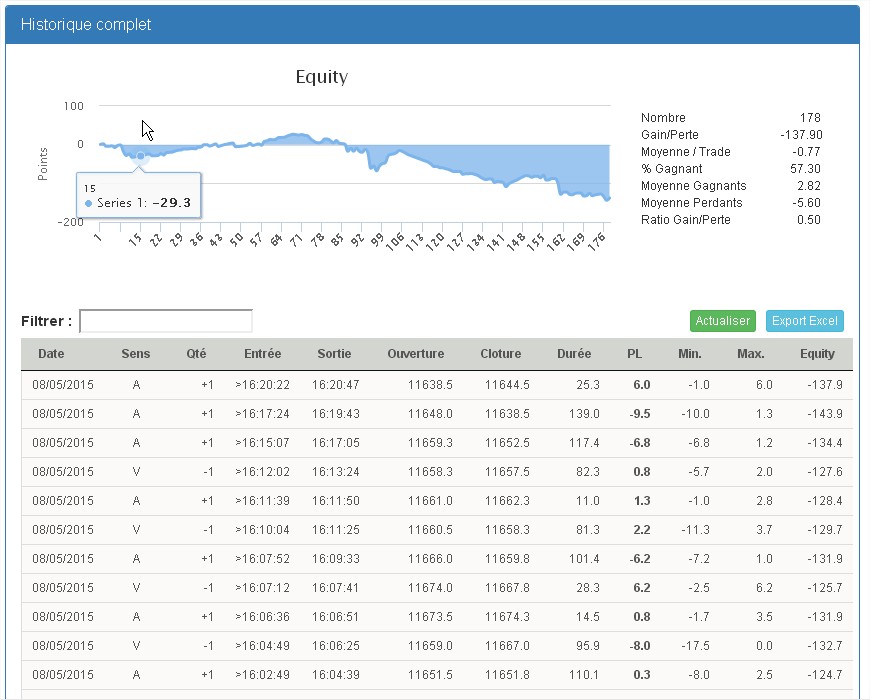Sort table by Durée column header
The width and height of the screenshot is (870, 700).
574,354
